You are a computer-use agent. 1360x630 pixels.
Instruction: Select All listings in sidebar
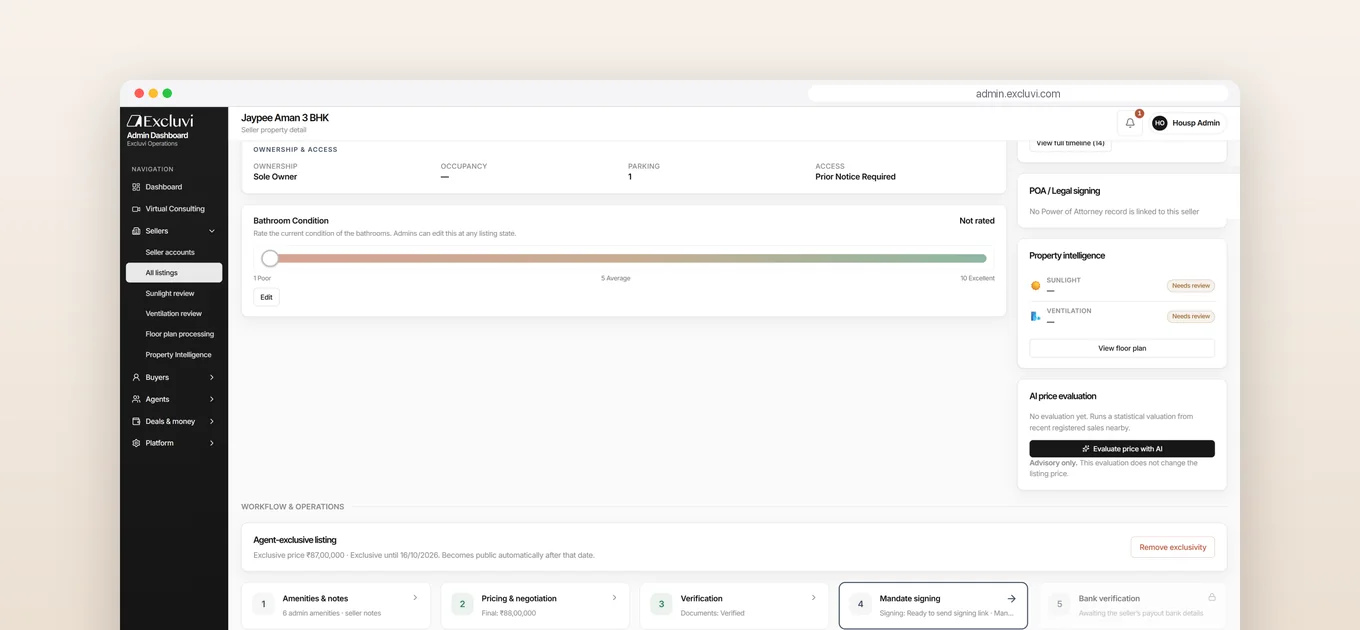click(174, 273)
